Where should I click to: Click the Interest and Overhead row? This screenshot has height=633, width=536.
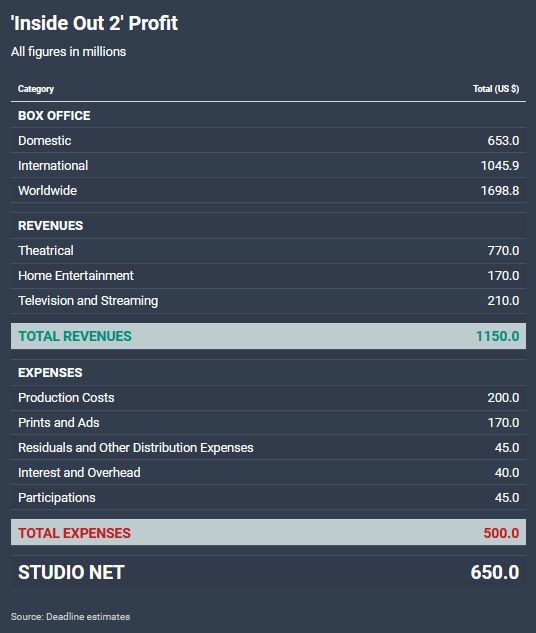(268, 473)
